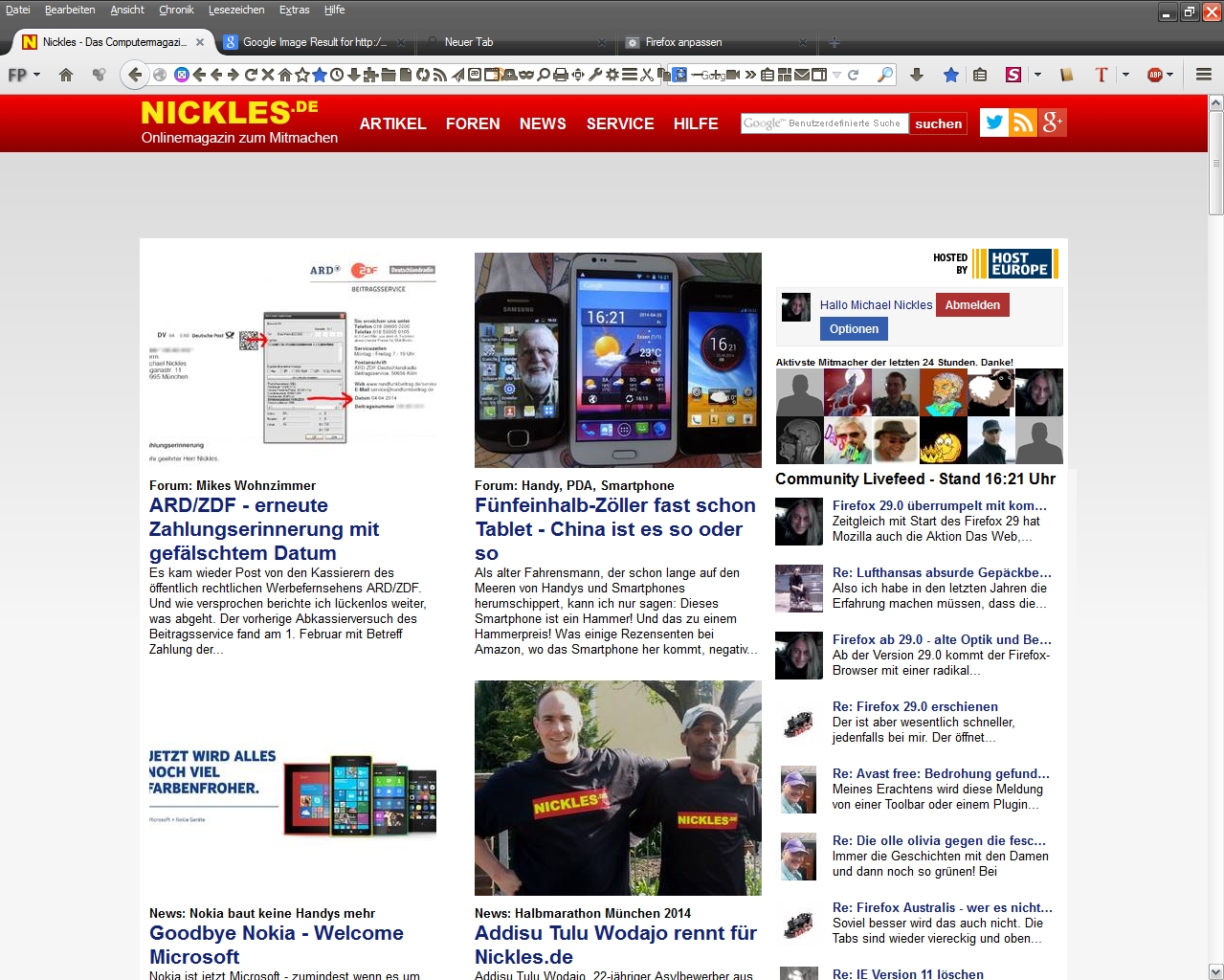Expand the dropdown arrow next to the T icon
Screen dimensions: 1224x980
(1125, 75)
